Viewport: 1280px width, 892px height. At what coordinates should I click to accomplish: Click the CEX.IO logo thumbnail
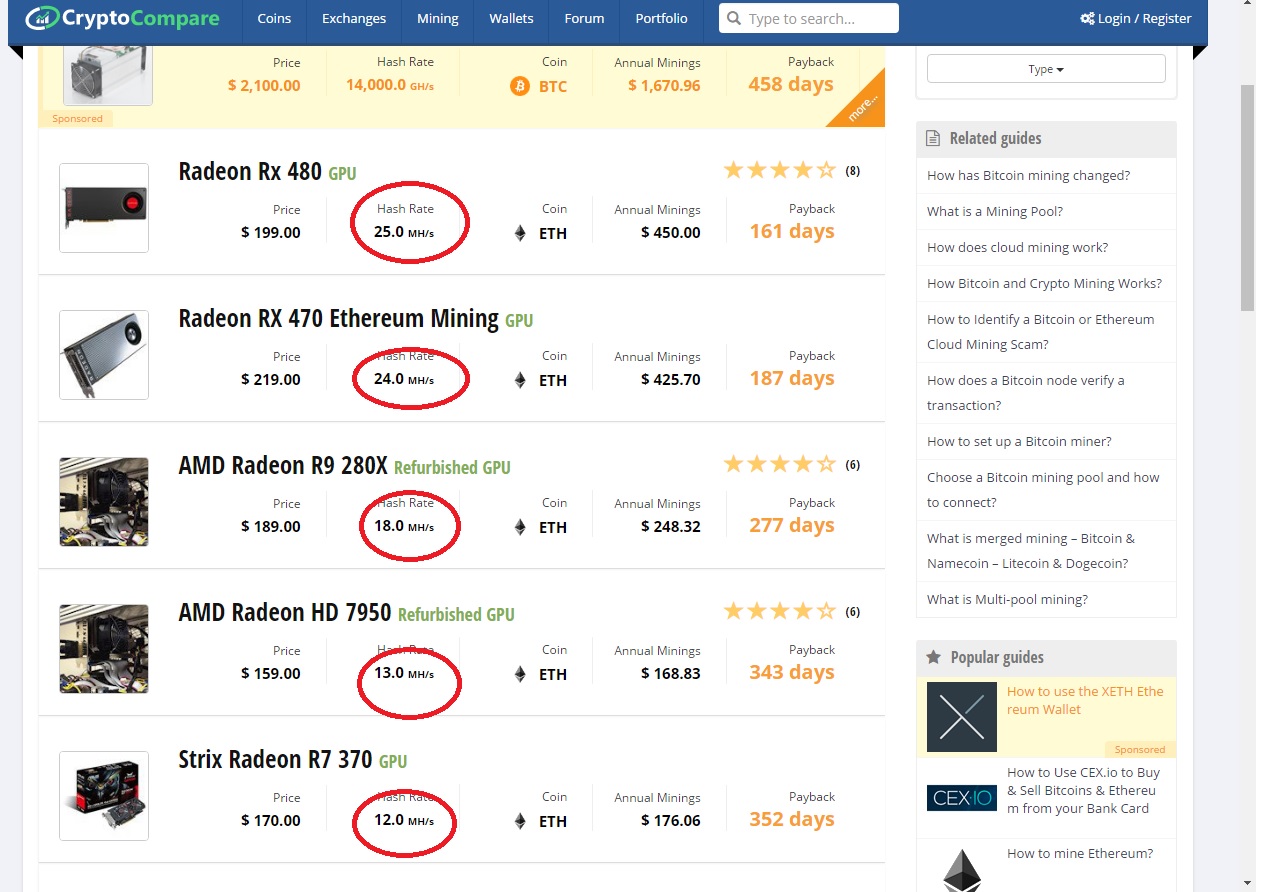pos(962,798)
